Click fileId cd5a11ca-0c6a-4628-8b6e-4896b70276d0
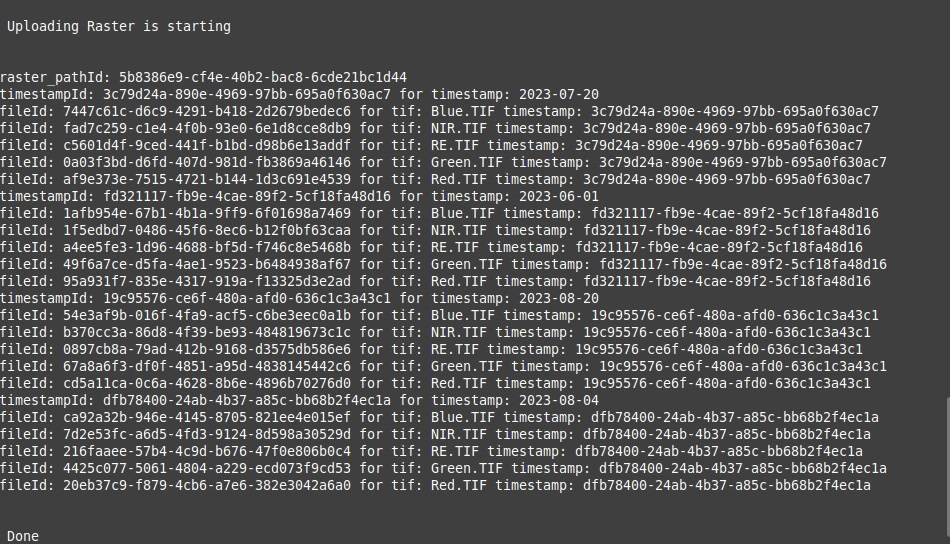Screen dimensions: 950x544 [207, 383]
